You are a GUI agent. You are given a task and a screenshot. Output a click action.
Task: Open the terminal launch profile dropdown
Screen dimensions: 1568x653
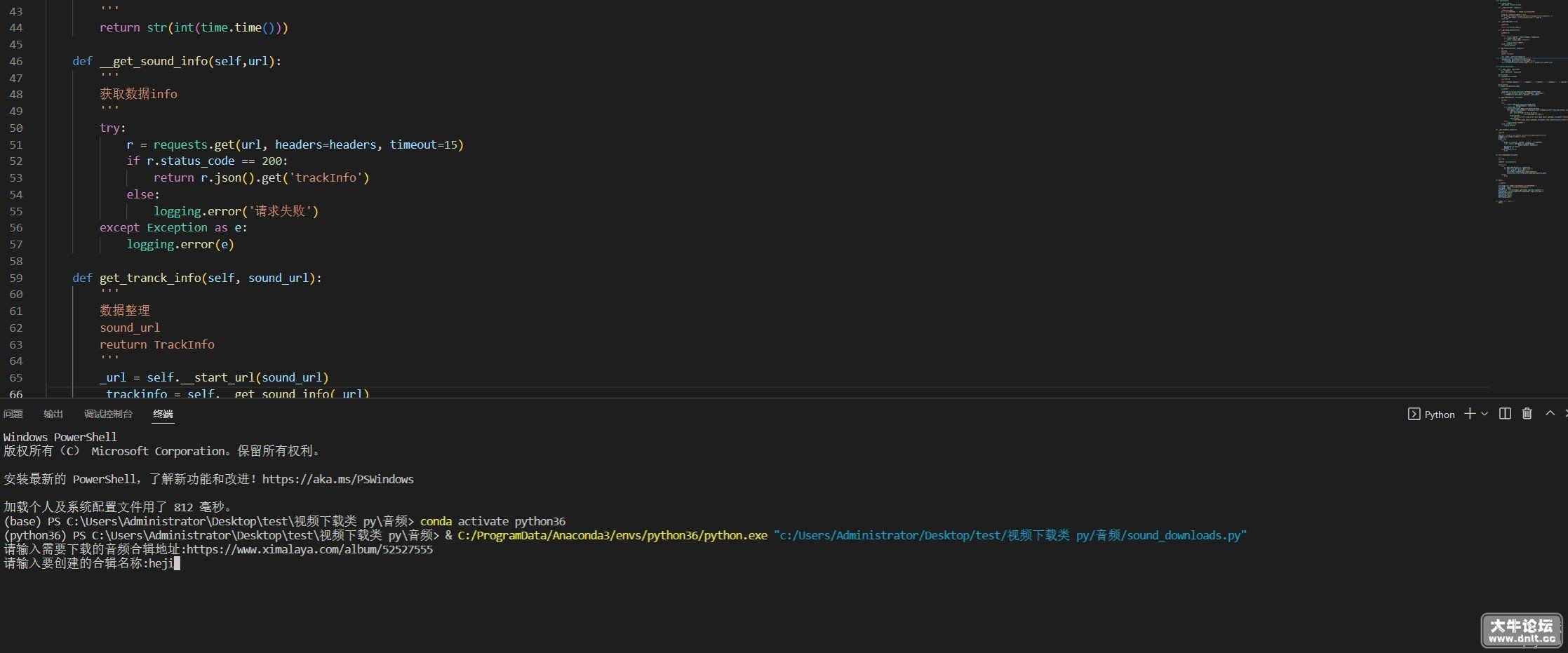click(1485, 414)
